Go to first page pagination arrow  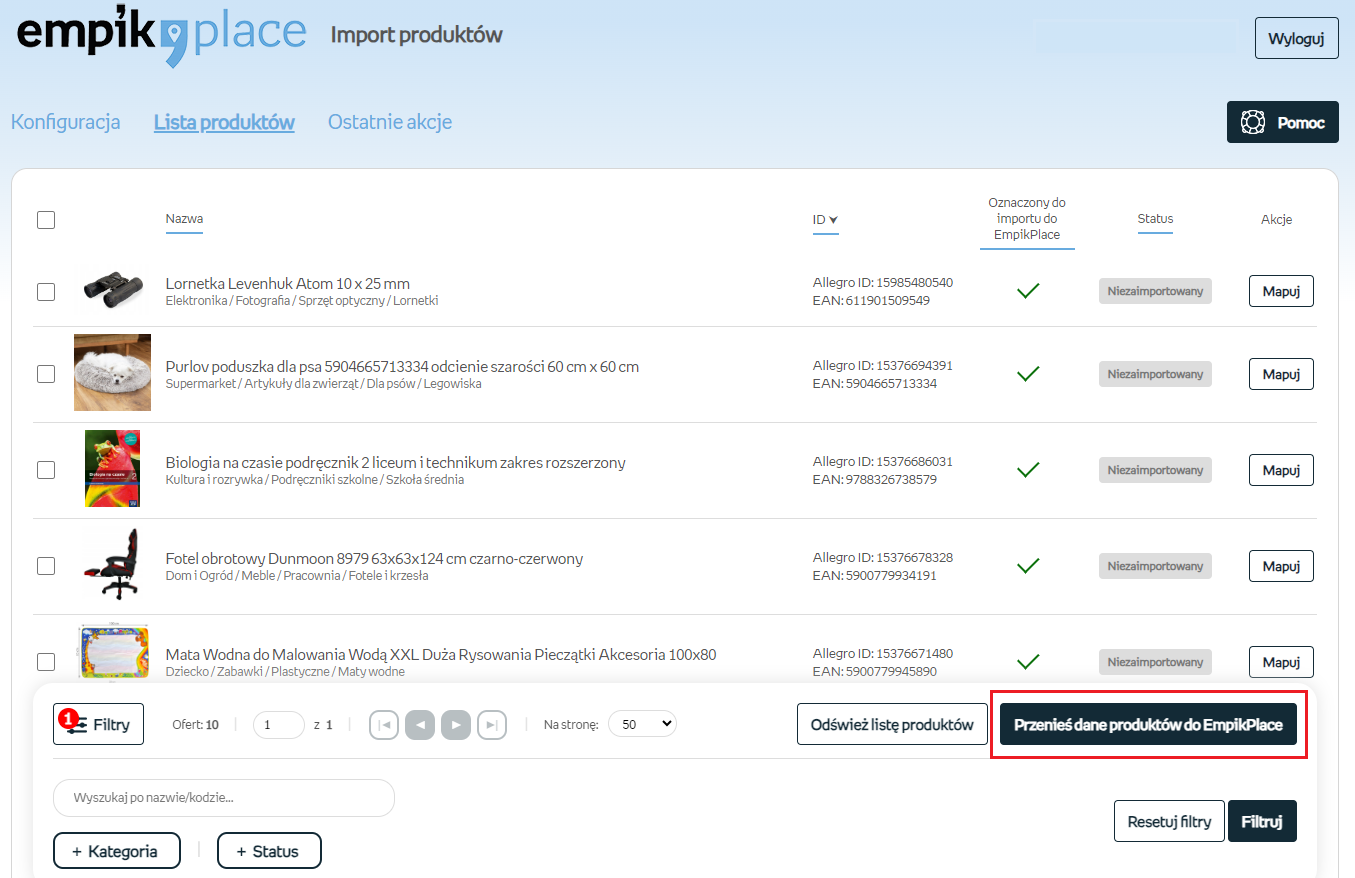click(x=384, y=725)
